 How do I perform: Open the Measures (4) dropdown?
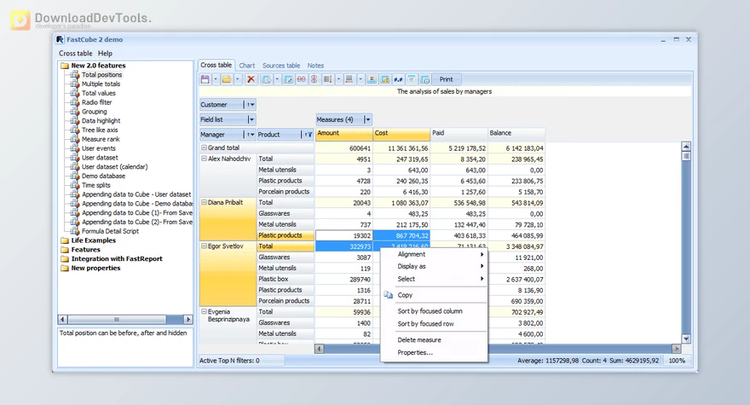tap(367, 120)
